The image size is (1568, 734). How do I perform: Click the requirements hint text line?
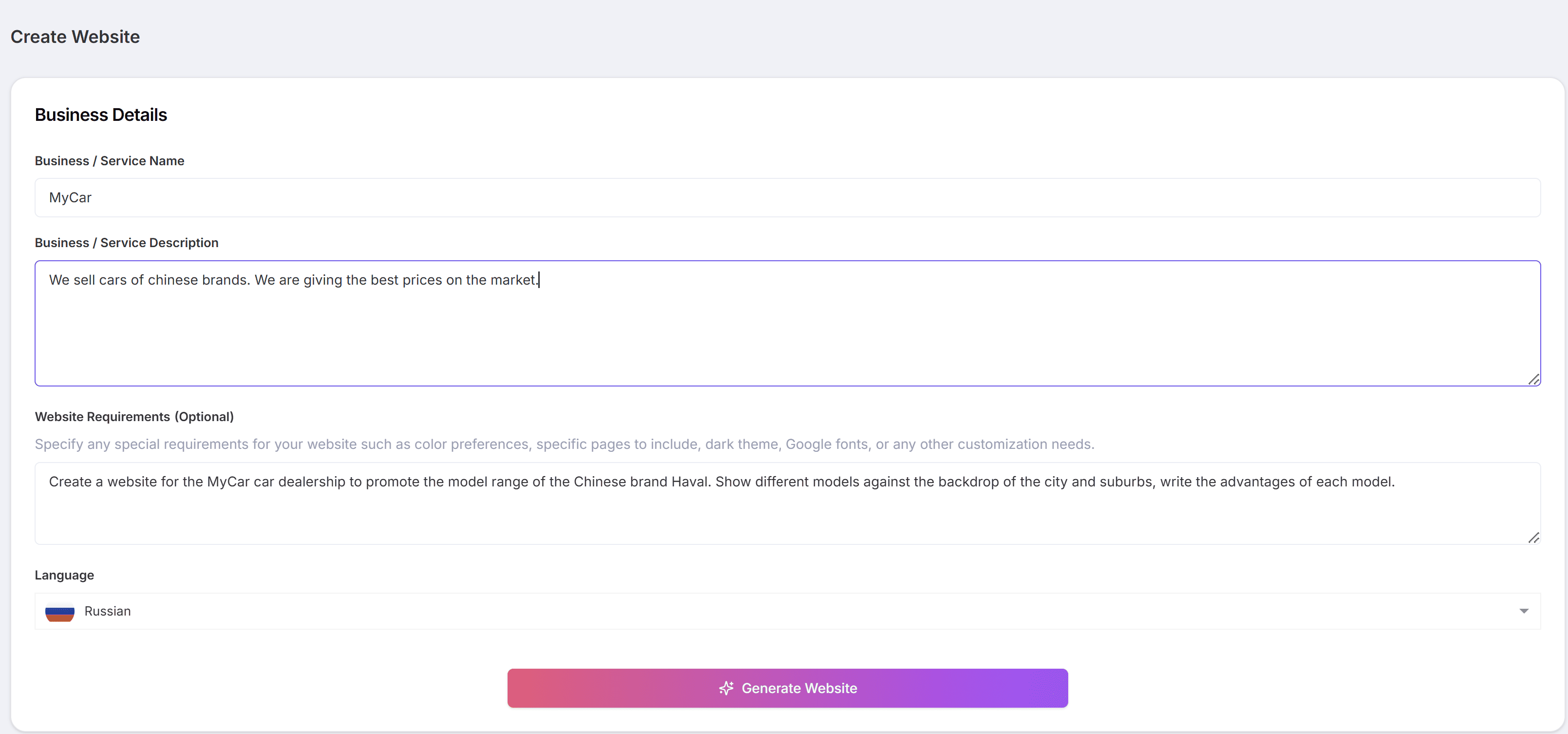point(564,444)
